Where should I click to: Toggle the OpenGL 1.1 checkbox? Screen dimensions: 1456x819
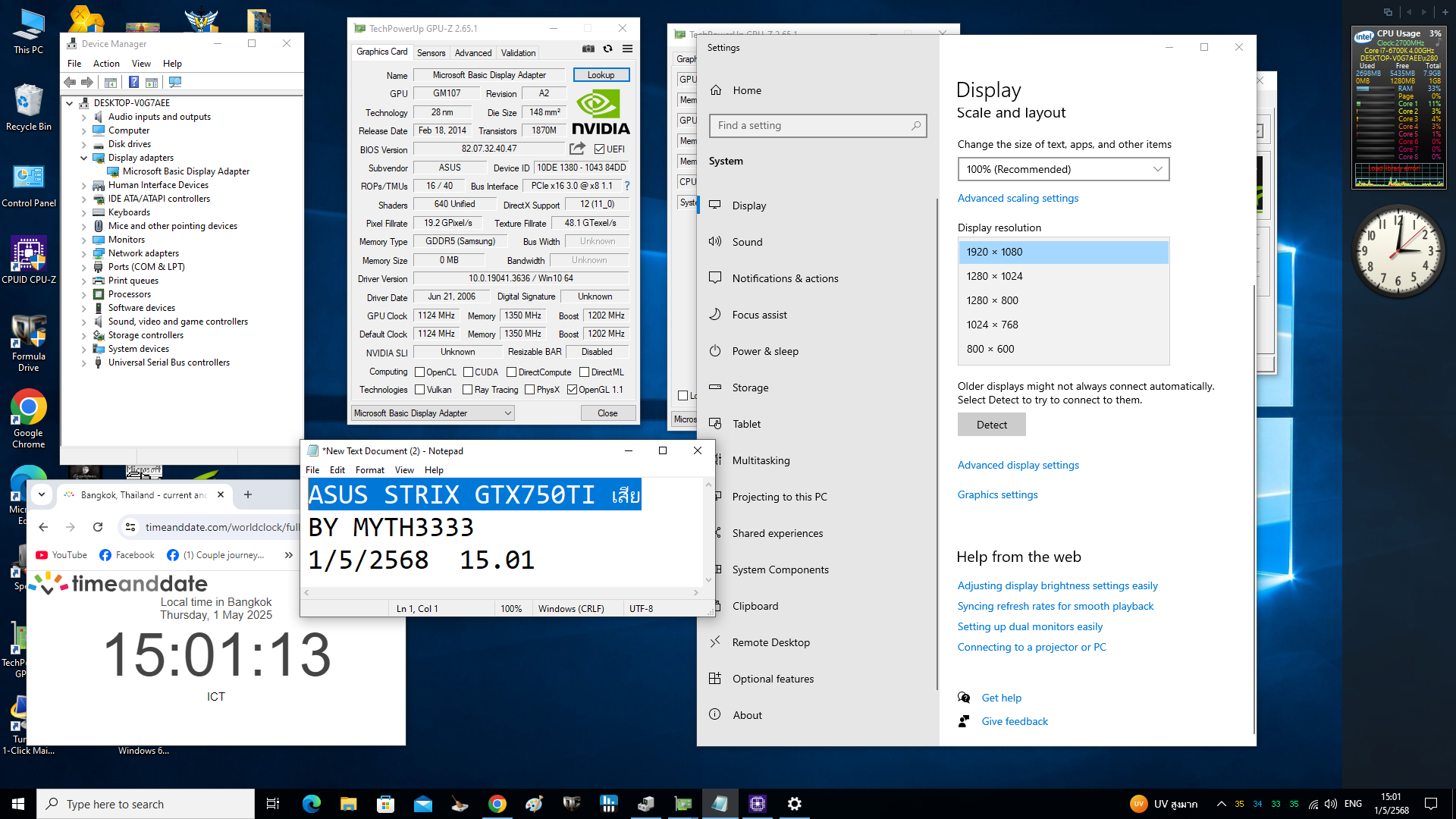point(572,390)
